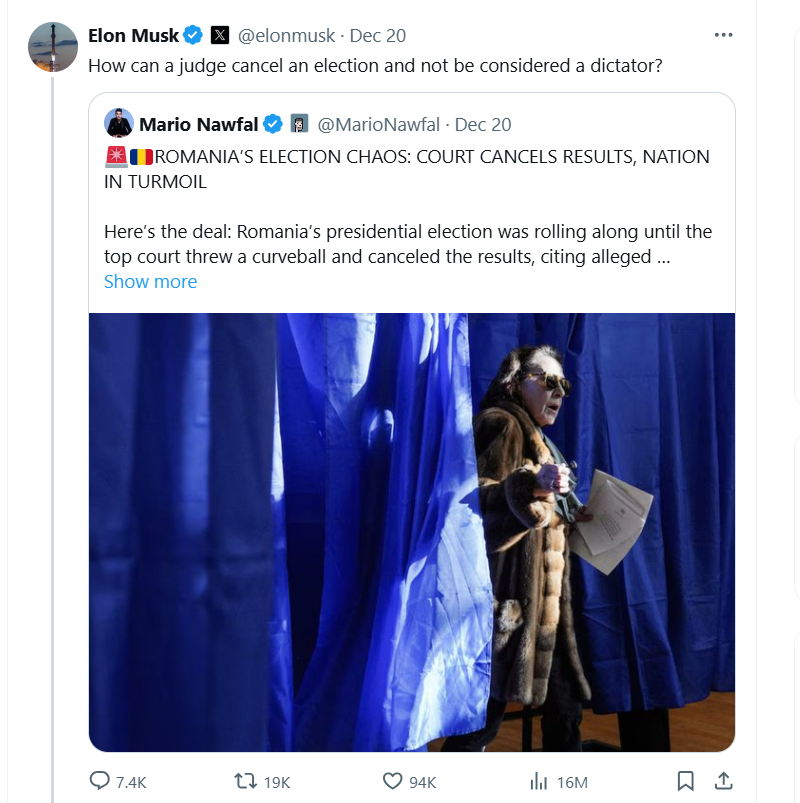This screenshot has height=803, width=800.
Task: Click the X affiliation badge icon
Action: point(220,35)
